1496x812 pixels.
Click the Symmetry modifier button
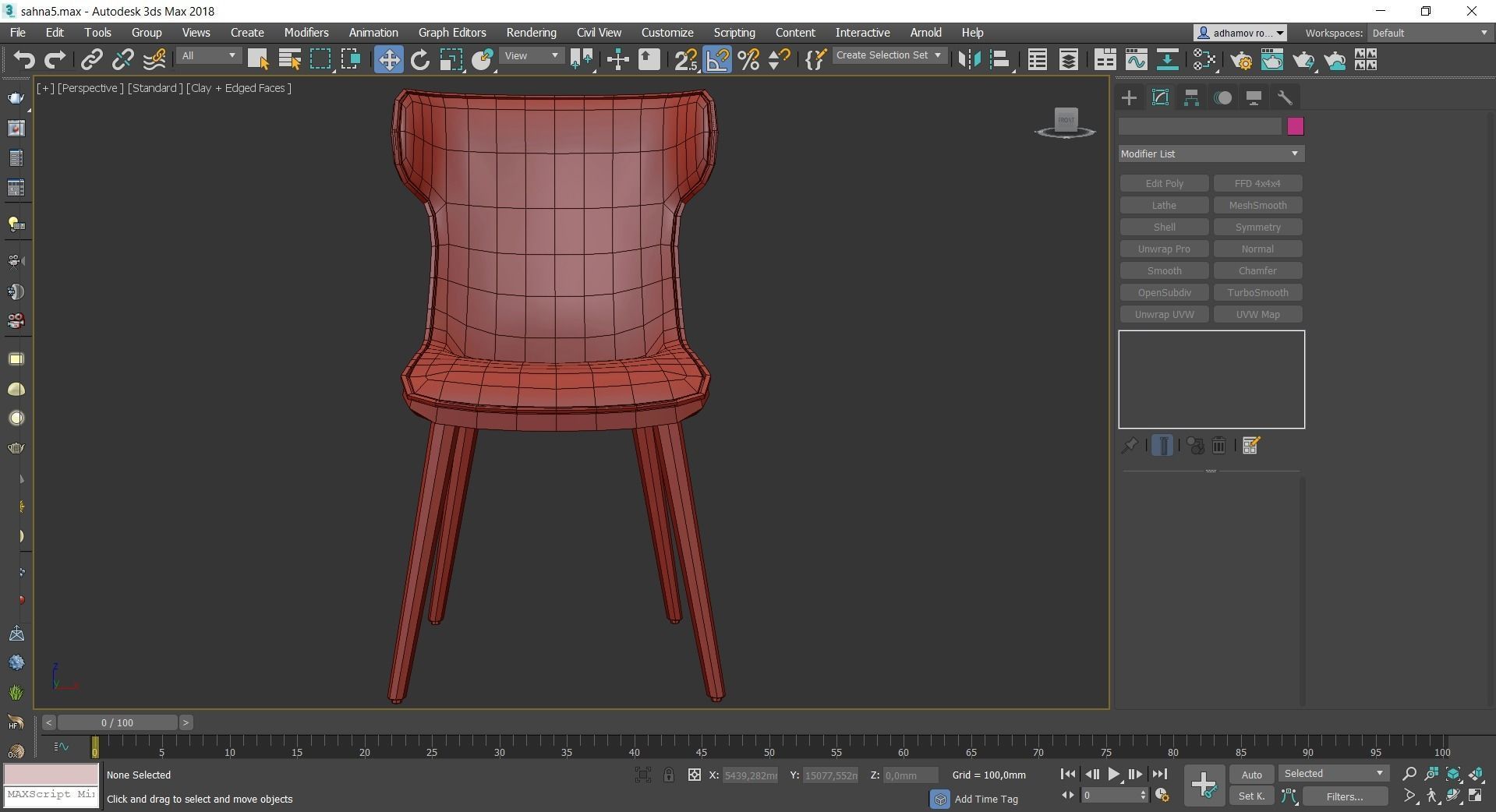[1257, 227]
